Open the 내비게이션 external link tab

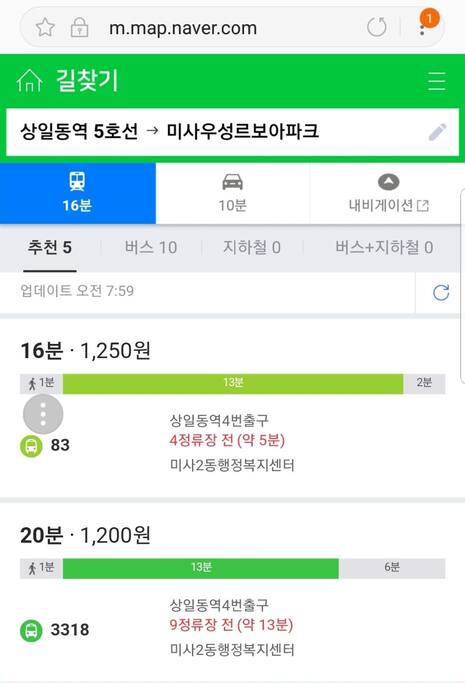tap(388, 193)
